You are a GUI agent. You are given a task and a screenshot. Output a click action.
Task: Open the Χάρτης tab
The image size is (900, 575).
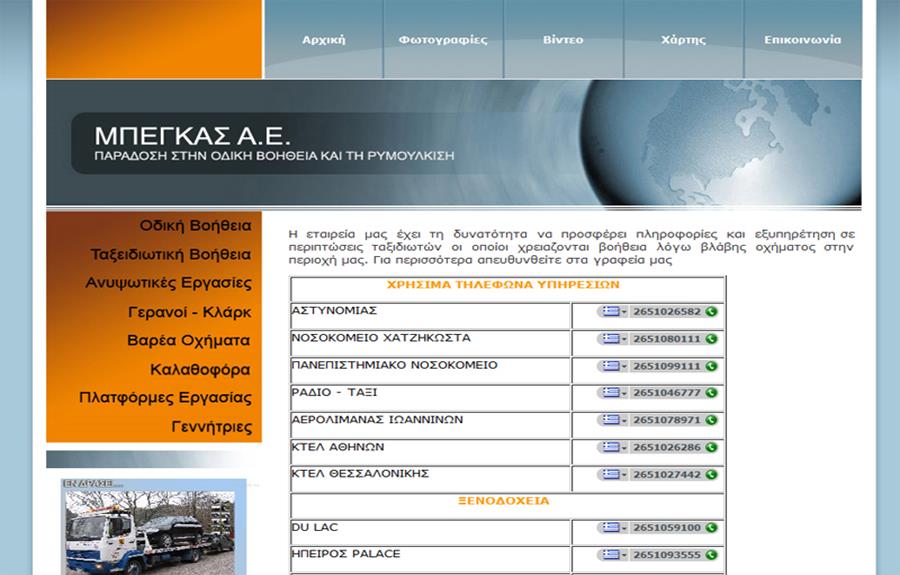[683, 40]
